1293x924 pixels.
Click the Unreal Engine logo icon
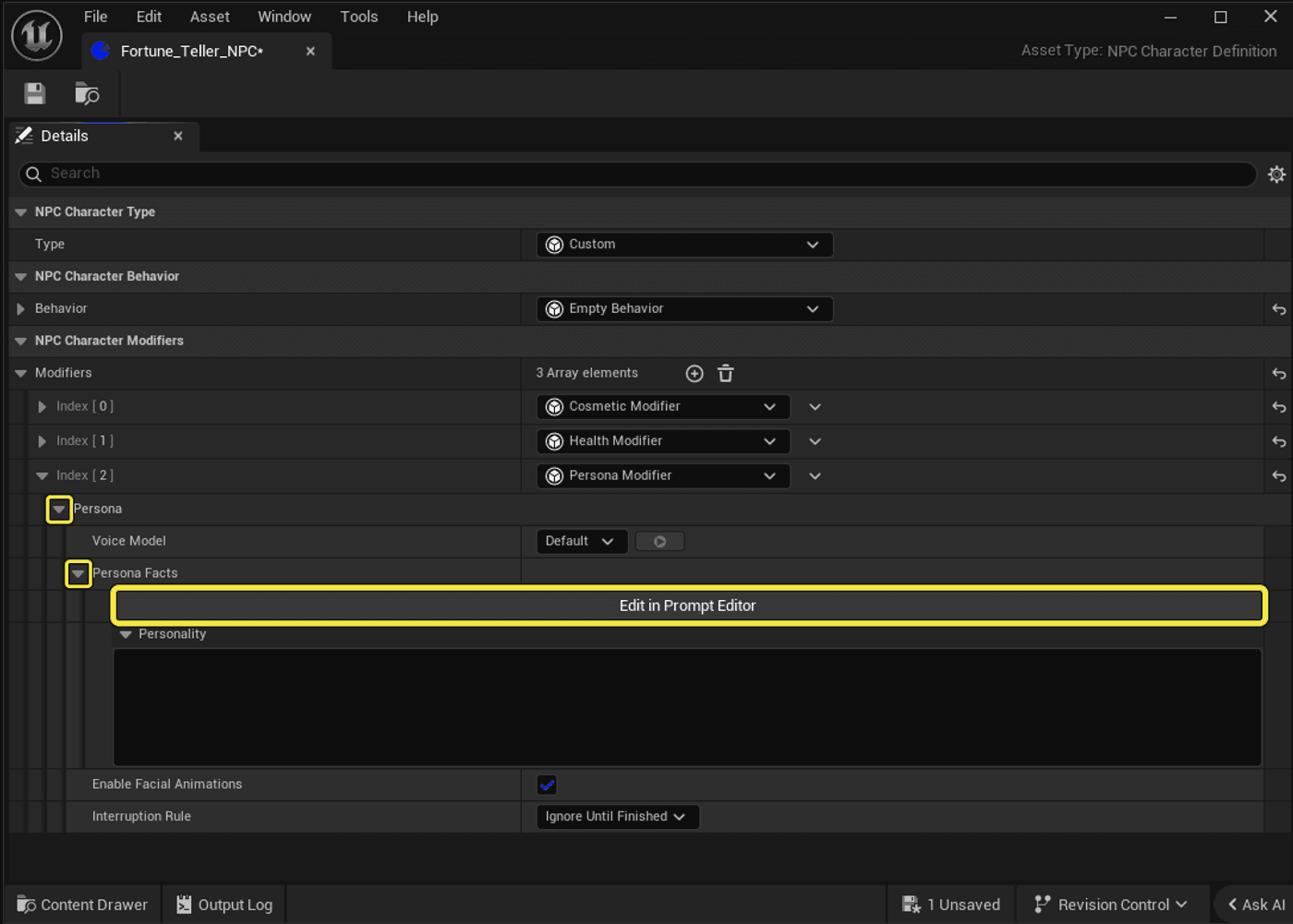[37, 36]
